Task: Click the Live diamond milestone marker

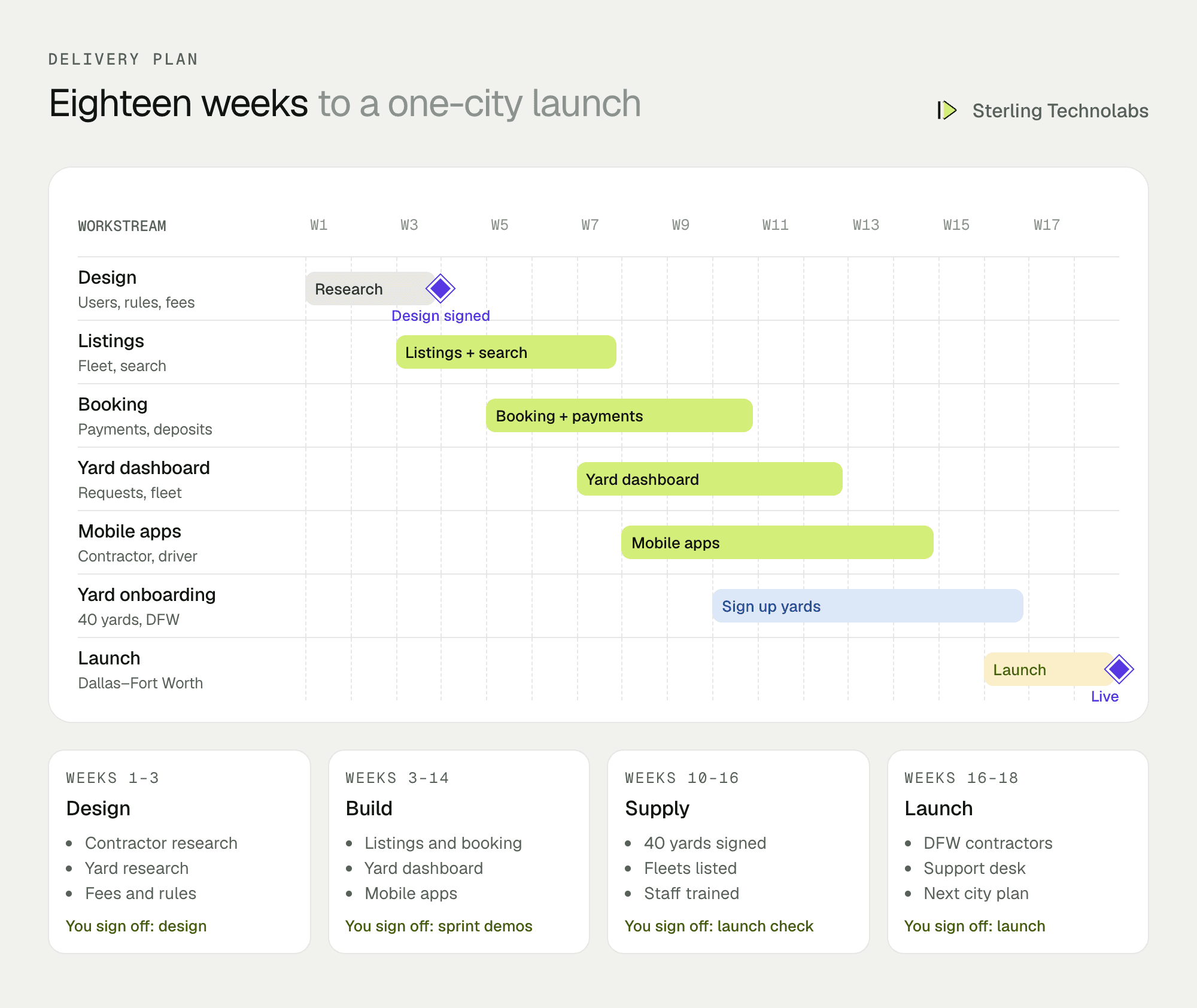Action: [x=1119, y=669]
